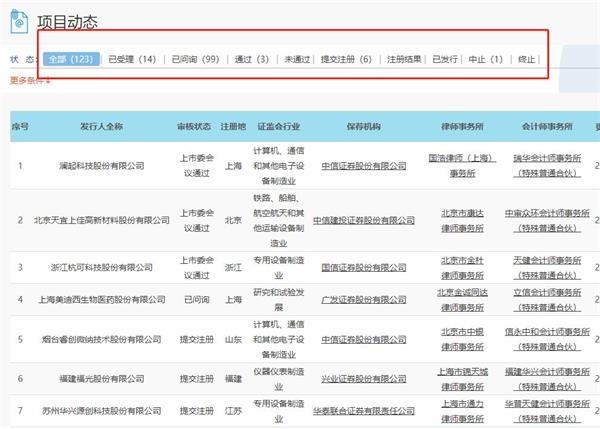Viewport: 600px width, 429px height.
Task: Click 已问询 status cell in row 4
Action: pos(197,299)
